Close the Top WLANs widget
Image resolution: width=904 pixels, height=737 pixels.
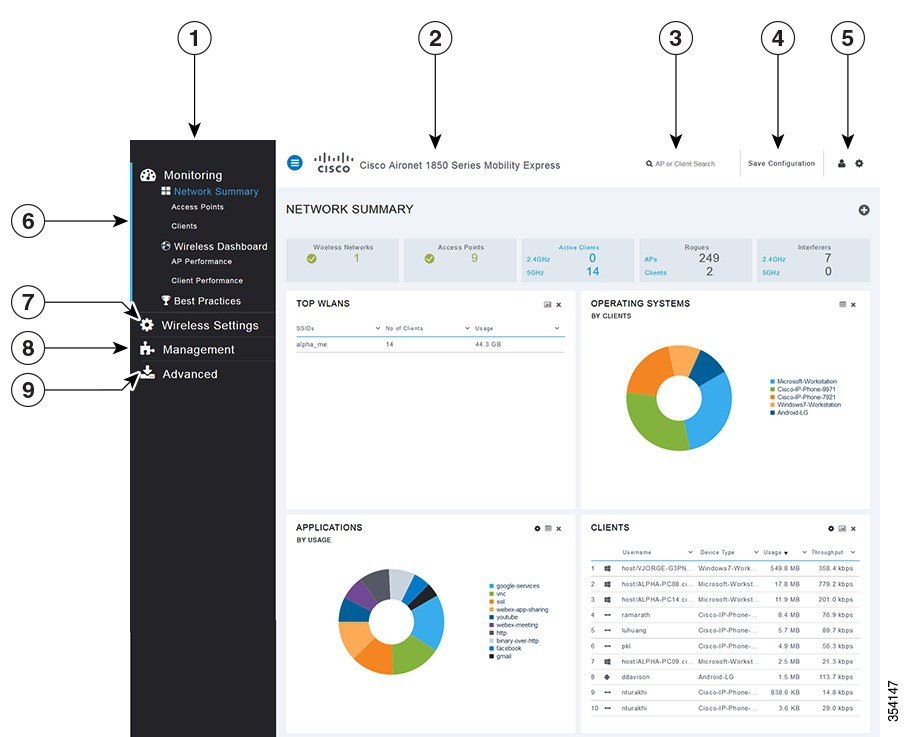[x=559, y=304]
